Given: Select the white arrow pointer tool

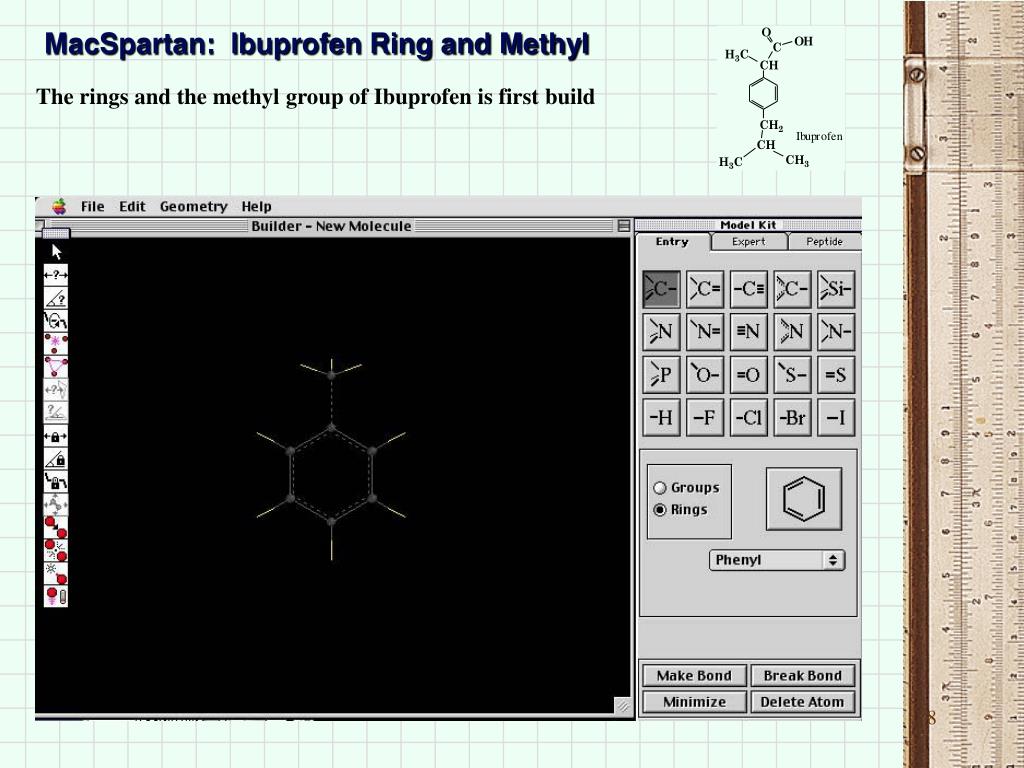Looking at the screenshot, I should (x=56, y=252).
